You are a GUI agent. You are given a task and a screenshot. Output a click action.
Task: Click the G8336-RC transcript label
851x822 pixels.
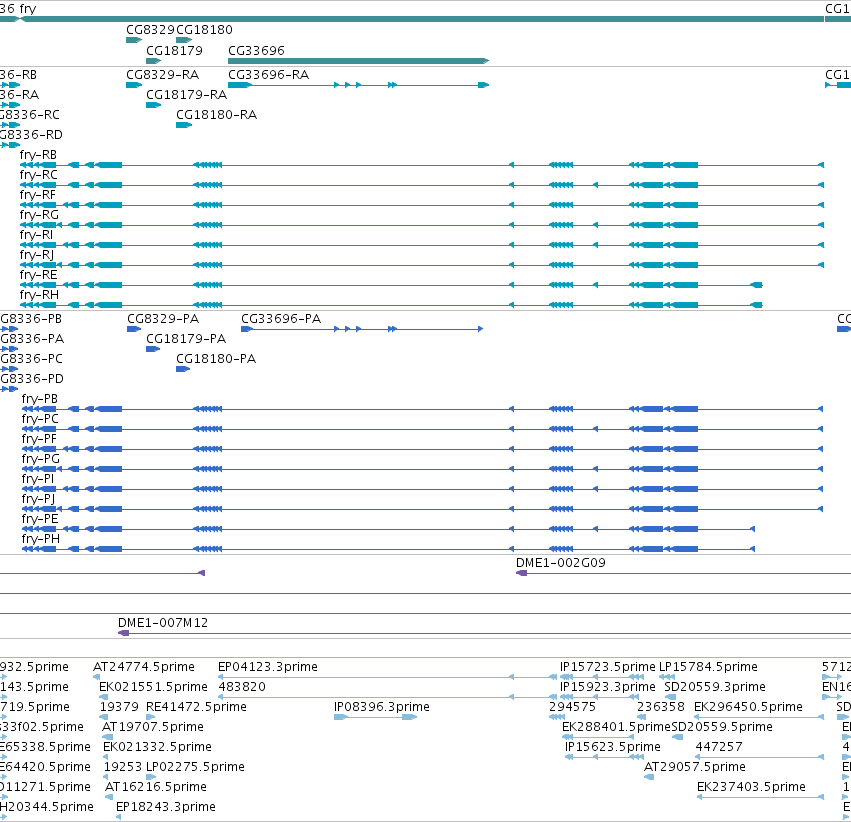pyautogui.click(x=30, y=114)
